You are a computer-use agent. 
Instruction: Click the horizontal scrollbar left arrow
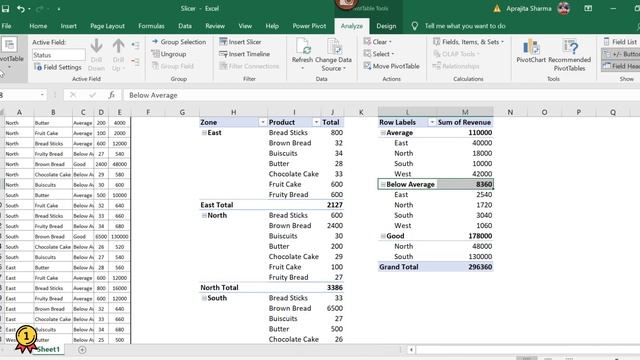pyautogui.click(x=411, y=350)
